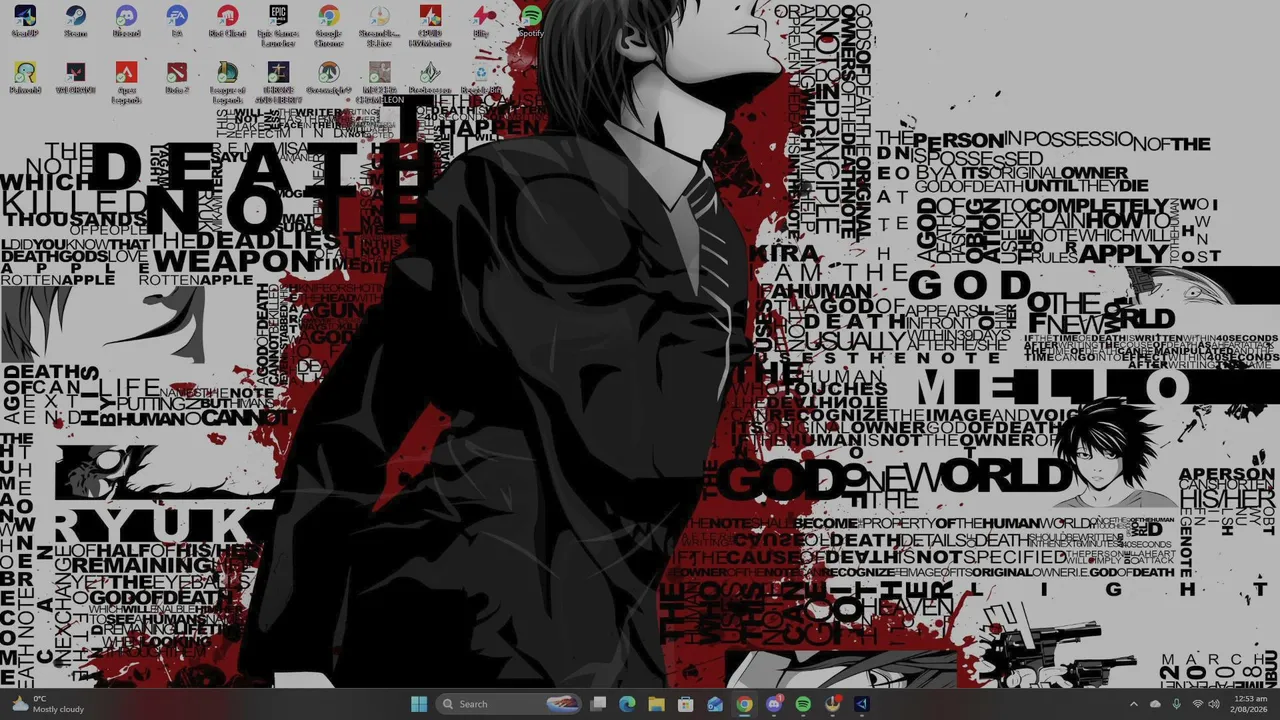Select the VALORANT desktop shortcut
The width and height of the screenshot is (1280, 720).
pyautogui.click(x=75, y=78)
